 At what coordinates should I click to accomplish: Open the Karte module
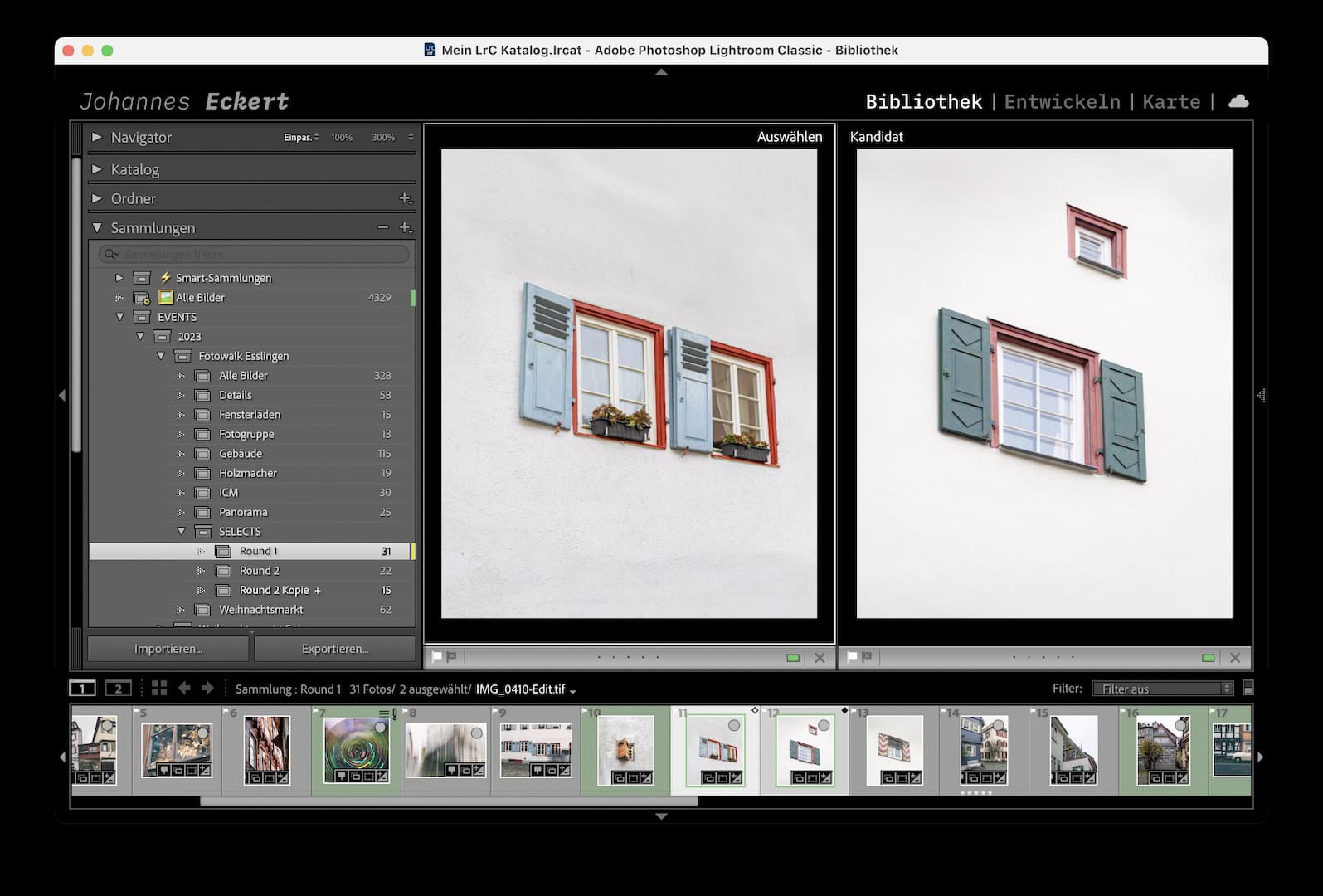click(1170, 101)
